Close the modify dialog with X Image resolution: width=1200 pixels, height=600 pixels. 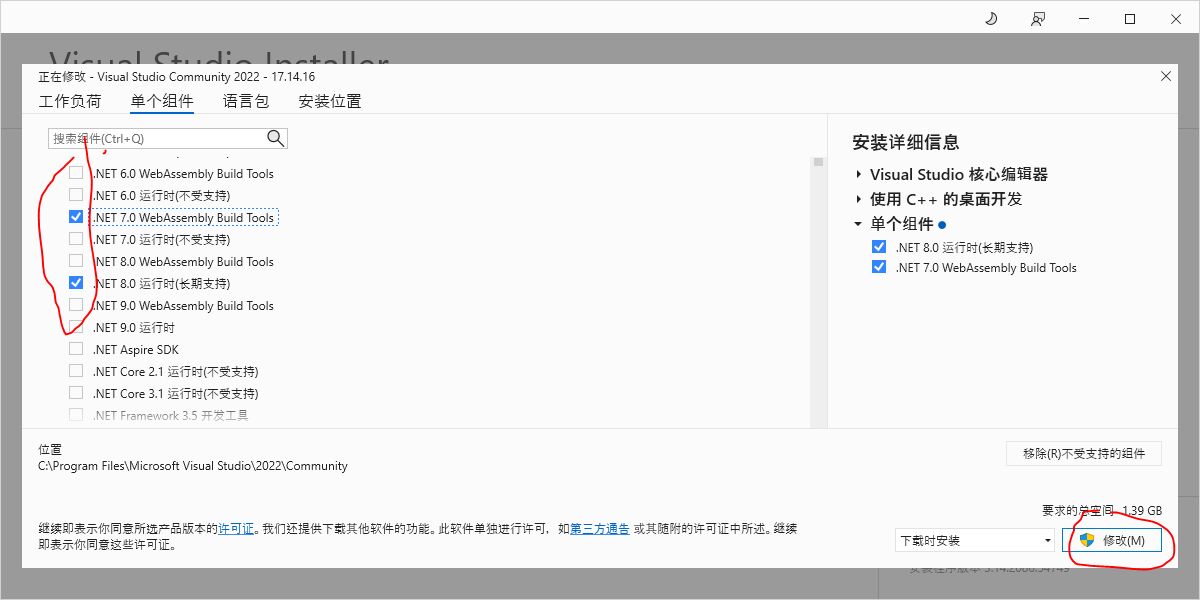coord(1165,77)
